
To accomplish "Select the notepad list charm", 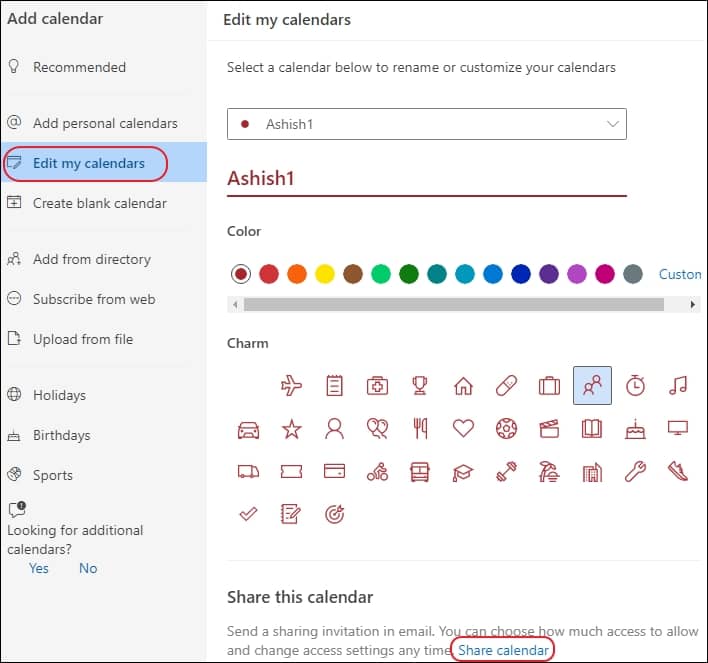I will coord(334,386).
